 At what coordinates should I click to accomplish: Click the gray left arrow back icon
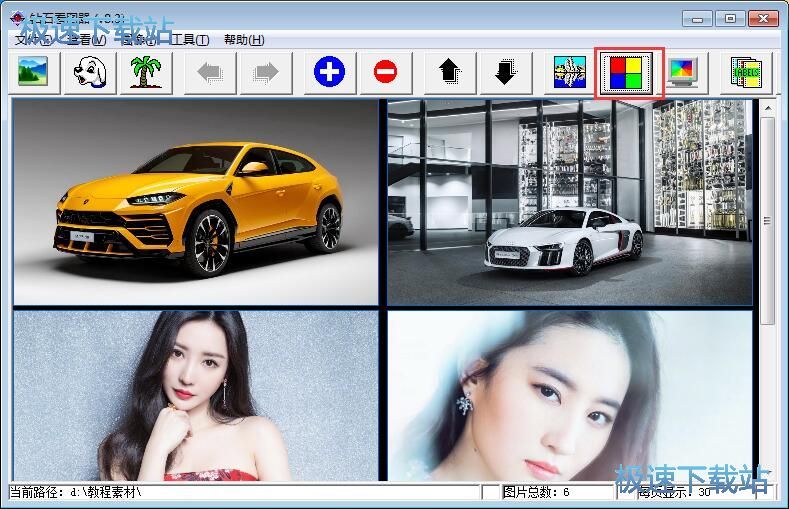coord(210,72)
